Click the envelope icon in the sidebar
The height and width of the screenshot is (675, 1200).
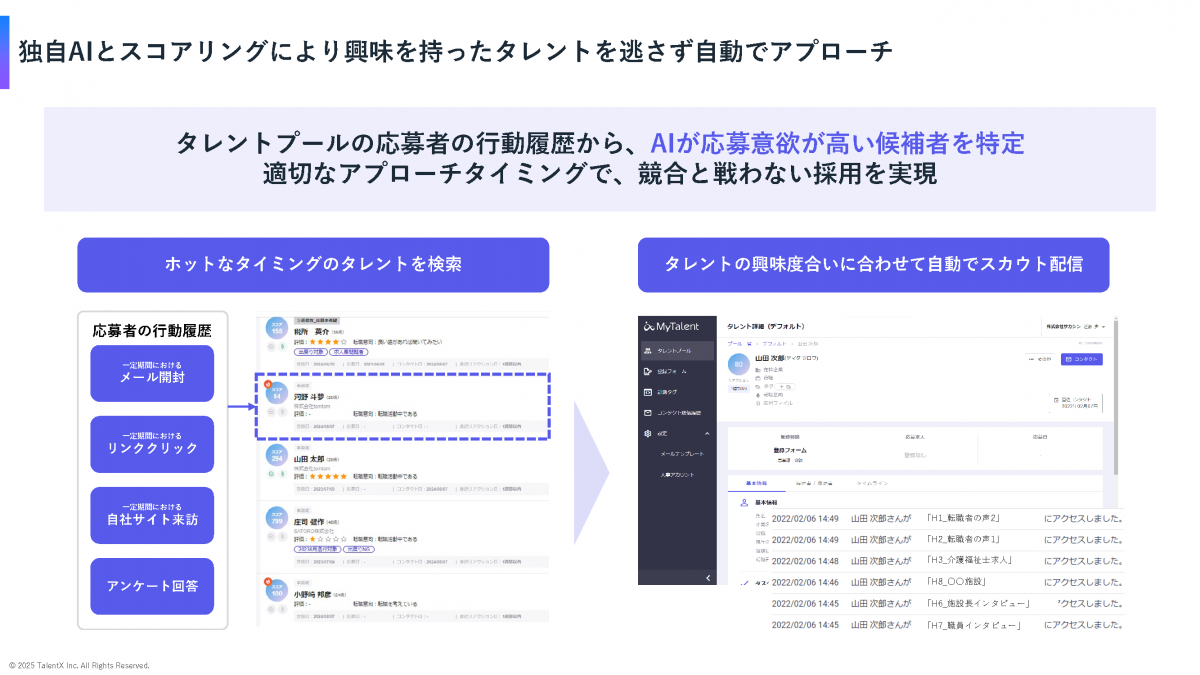pos(648,412)
